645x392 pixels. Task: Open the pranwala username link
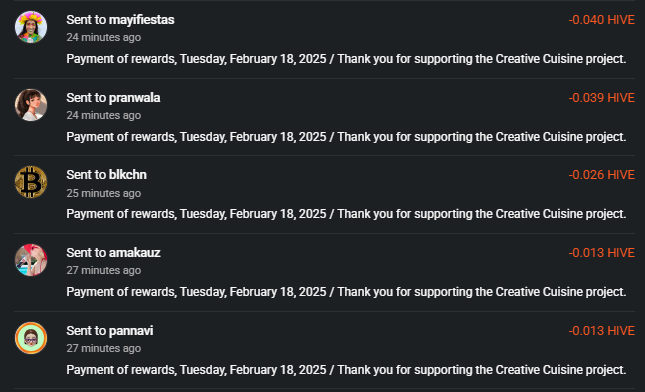click(x=135, y=98)
